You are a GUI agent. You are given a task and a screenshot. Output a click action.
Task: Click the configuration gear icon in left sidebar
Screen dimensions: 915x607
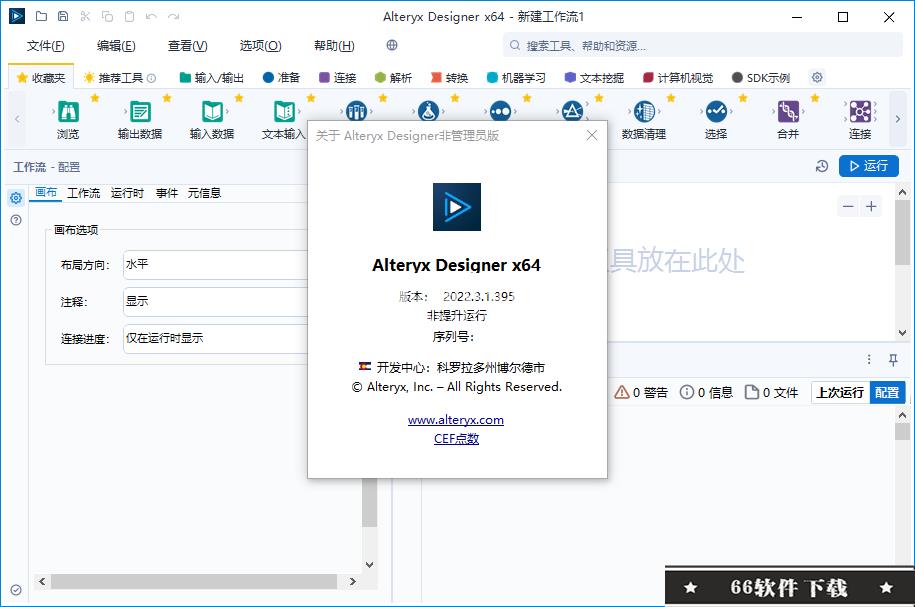tap(16, 198)
